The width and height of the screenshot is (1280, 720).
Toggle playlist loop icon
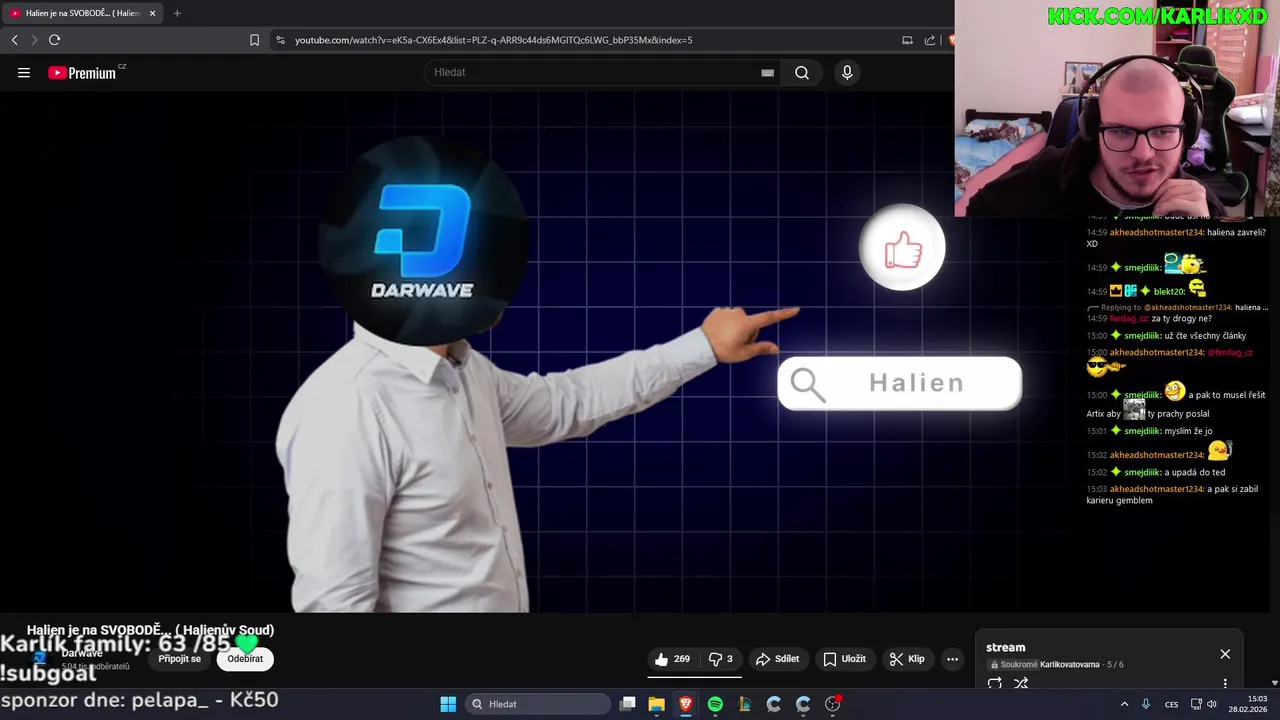tap(995, 684)
